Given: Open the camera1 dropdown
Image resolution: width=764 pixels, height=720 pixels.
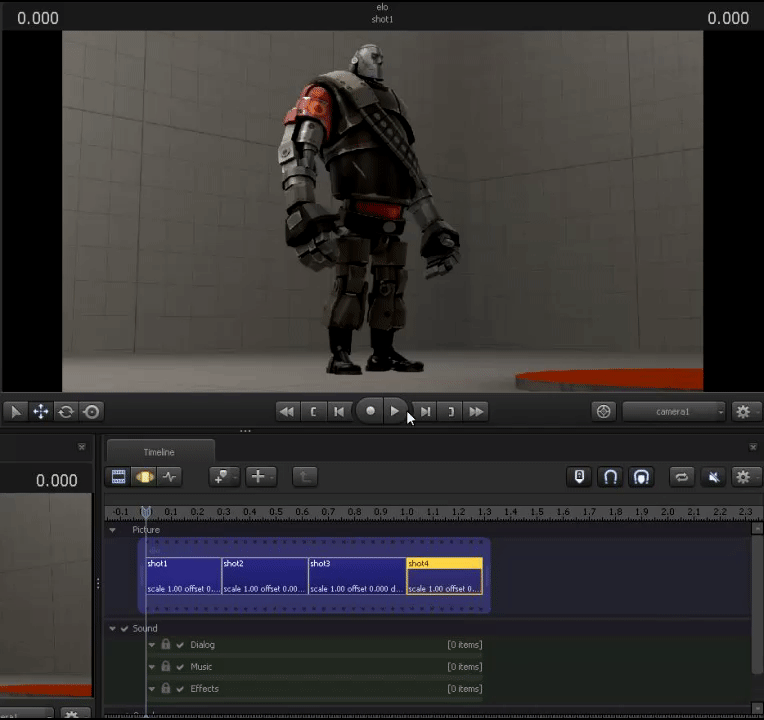Looking at the screenshot, I should [x=673, y=411].
